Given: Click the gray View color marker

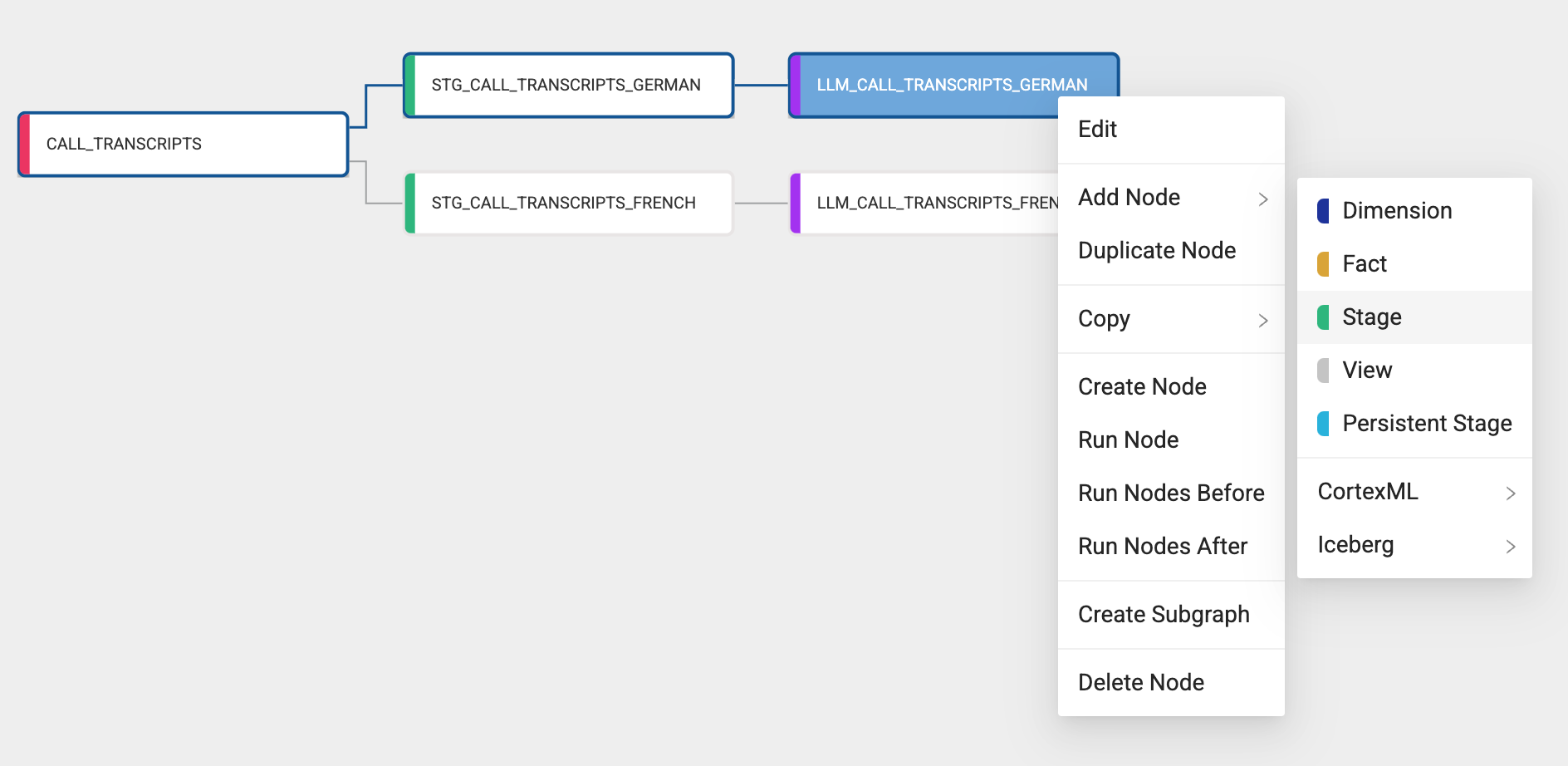Looking at the screenshot, I should click(x=1323, y=371).
